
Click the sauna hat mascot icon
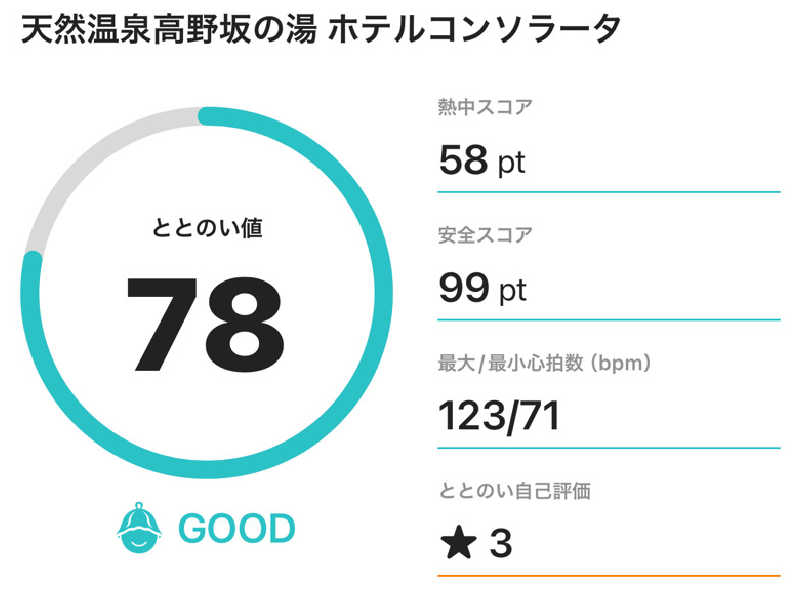141,527
